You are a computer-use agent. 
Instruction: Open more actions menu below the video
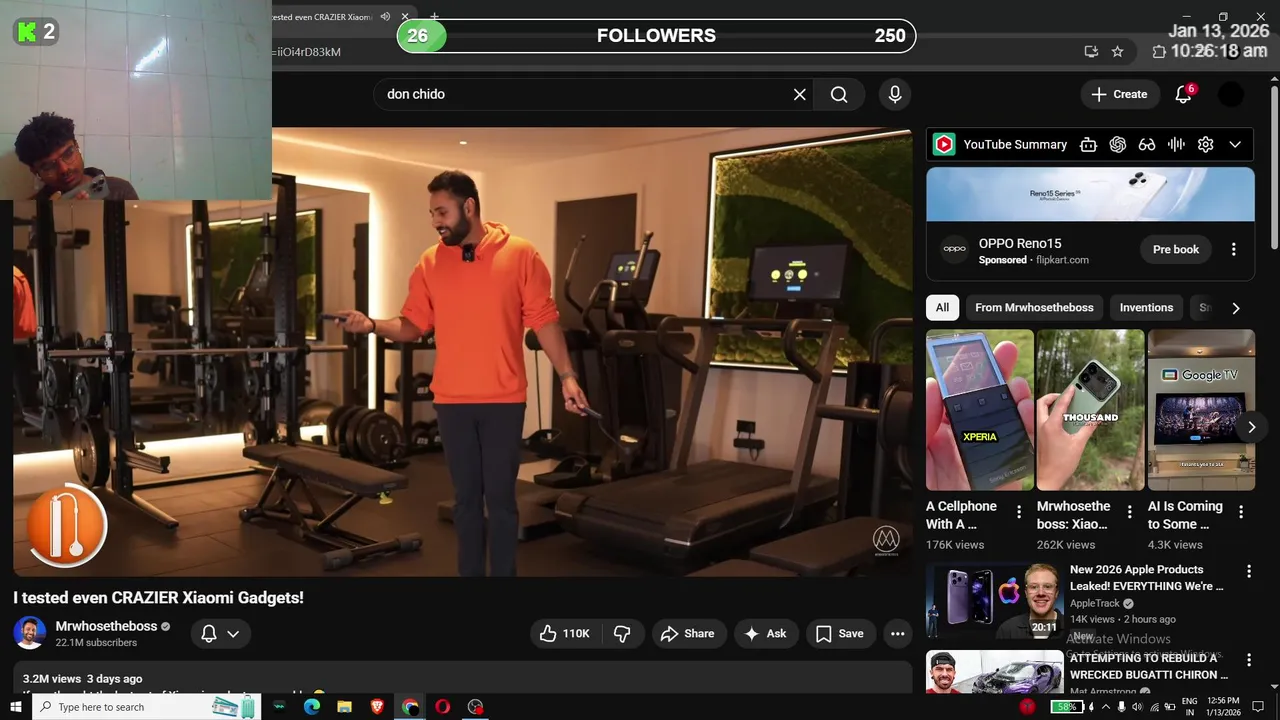(x=898, y=633)
